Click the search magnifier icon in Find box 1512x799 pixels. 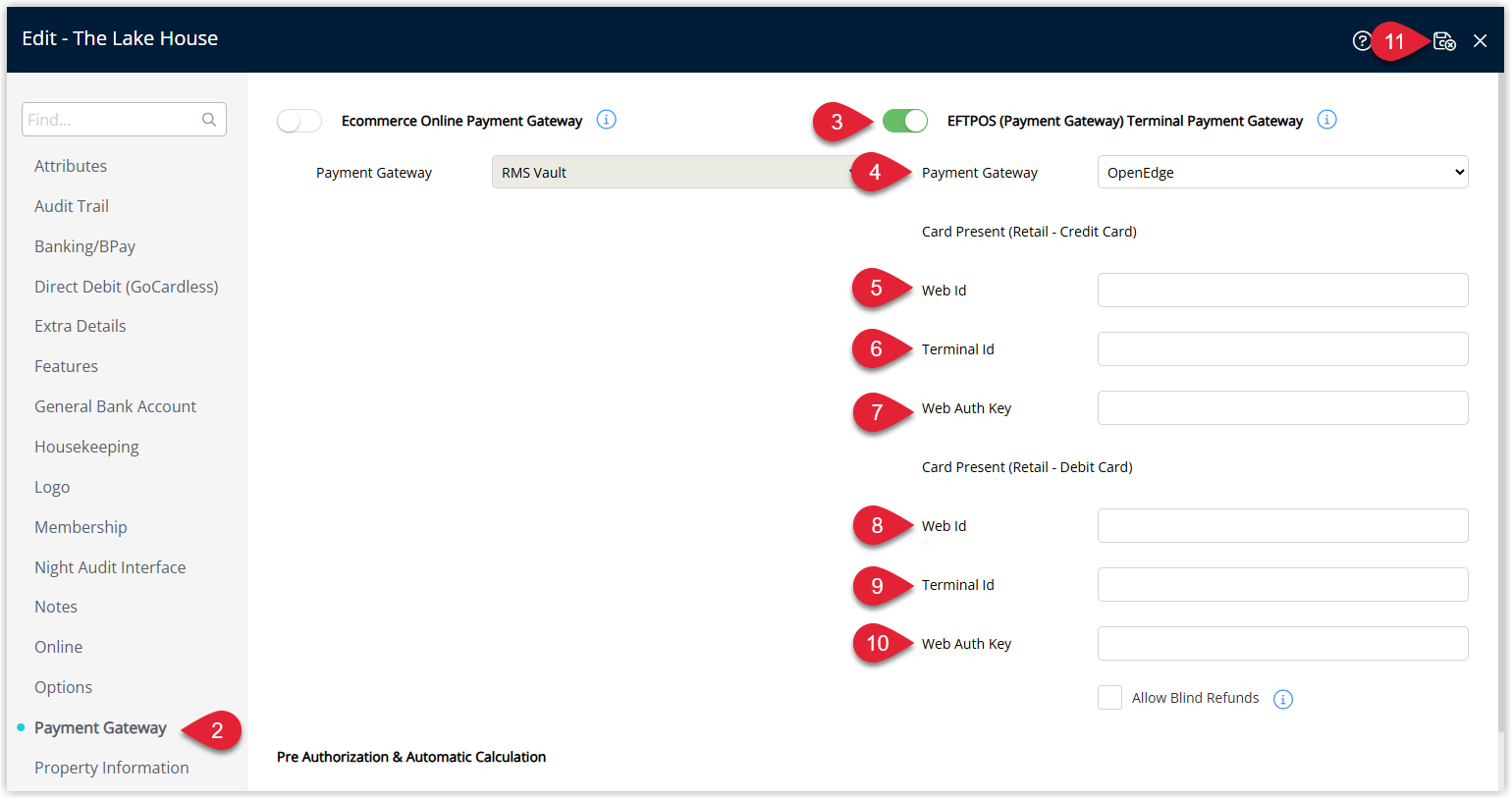[209, 120]
